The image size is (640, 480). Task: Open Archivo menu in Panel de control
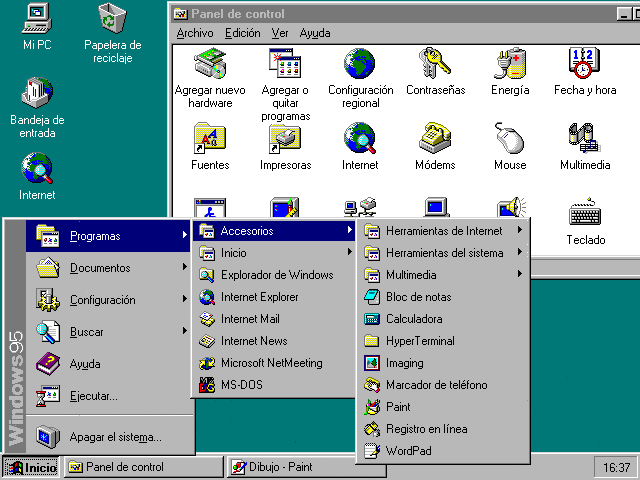[x=195, y=33]
